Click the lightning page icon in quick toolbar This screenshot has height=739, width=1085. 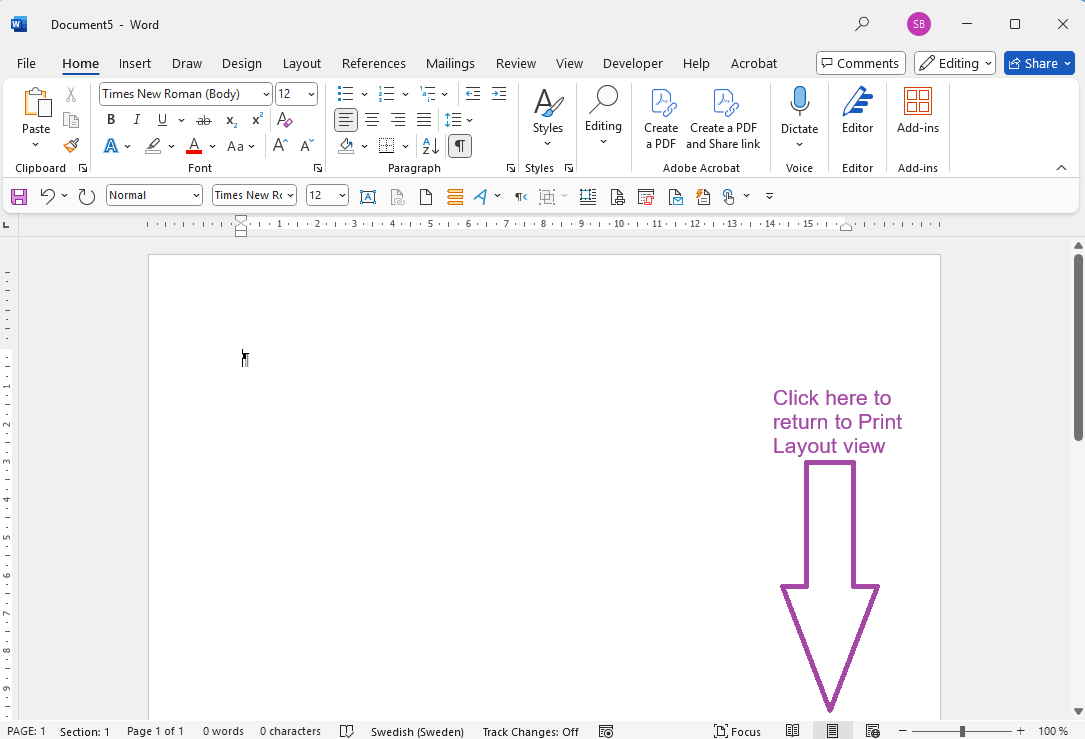coord(703,197)
